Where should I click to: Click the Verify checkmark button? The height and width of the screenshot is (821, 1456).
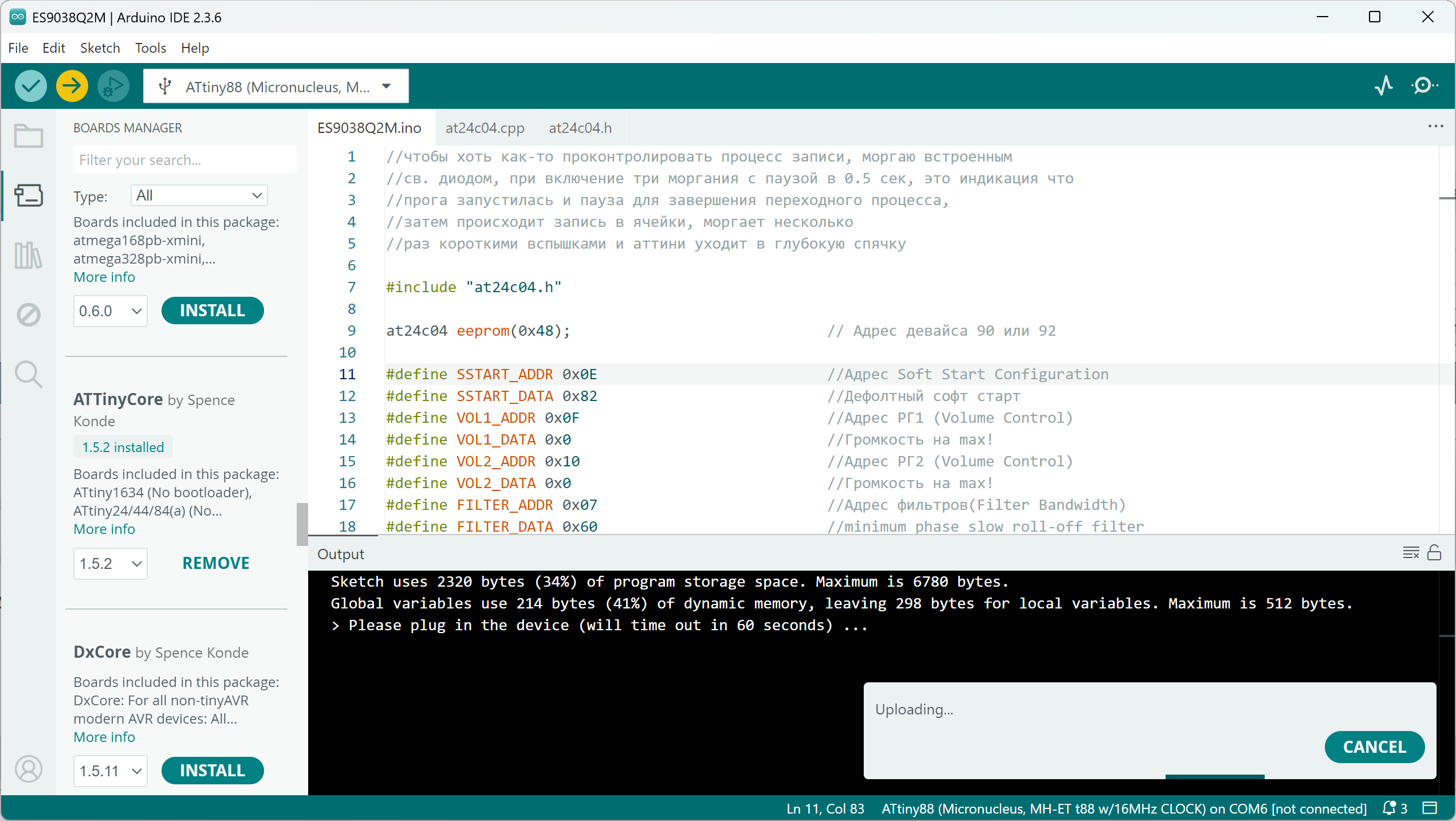[x=30, y=87]
